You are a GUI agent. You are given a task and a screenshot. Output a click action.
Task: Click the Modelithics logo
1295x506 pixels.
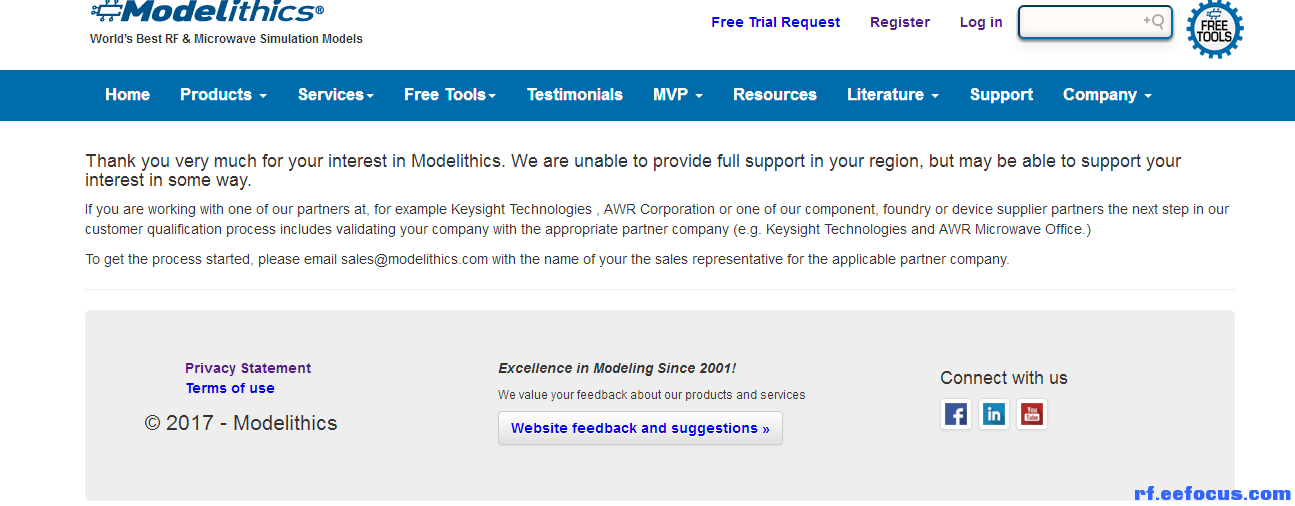tap(207, 11)
